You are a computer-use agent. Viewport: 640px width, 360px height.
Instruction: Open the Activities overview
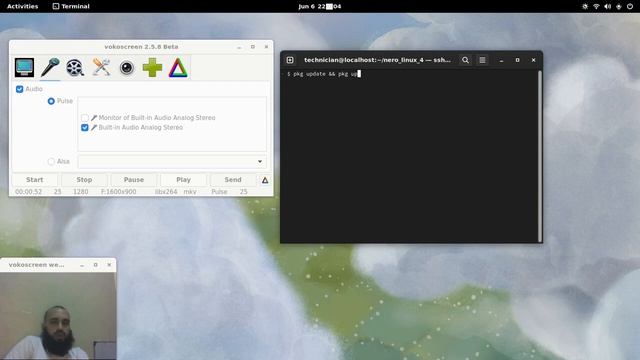(22, 6)
